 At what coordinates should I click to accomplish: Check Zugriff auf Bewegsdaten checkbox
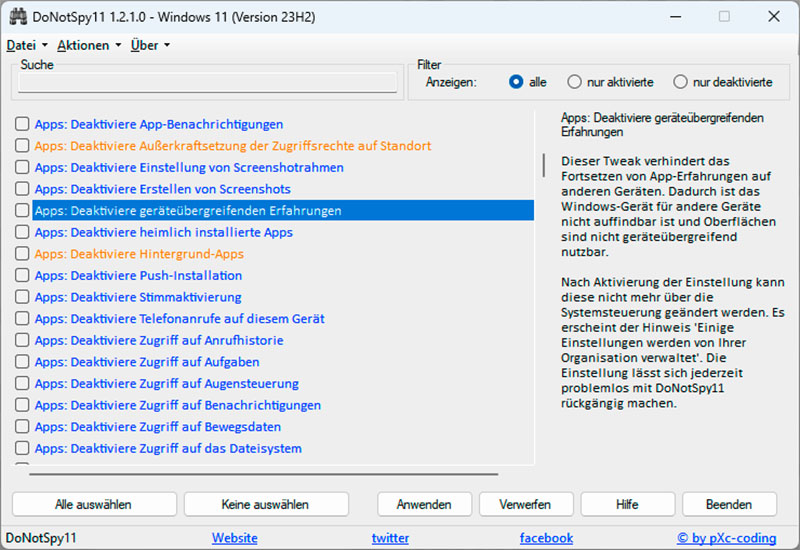coord(22,427)
